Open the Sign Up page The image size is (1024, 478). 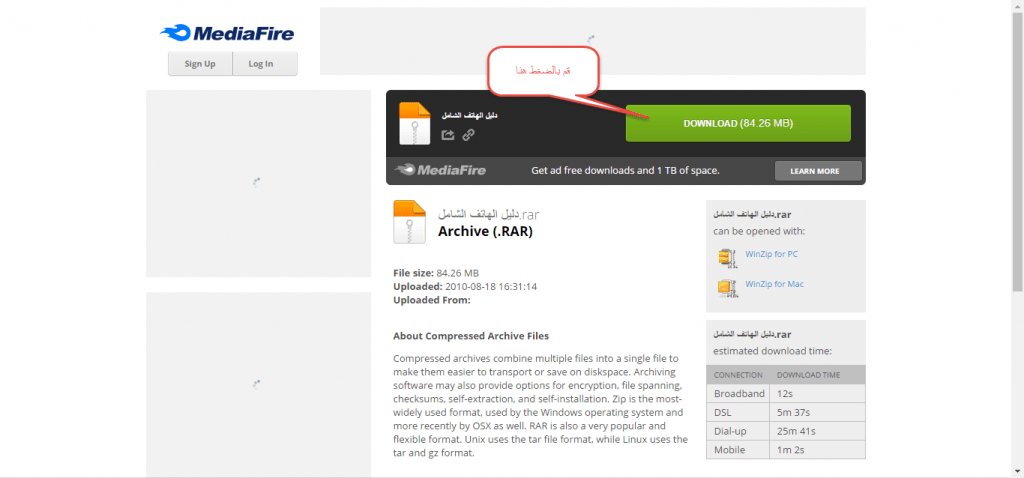point(200,63)
